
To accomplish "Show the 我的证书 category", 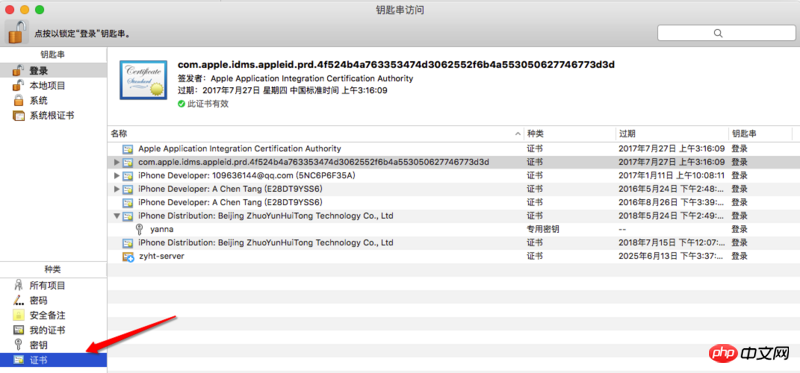I will (54, 330).
